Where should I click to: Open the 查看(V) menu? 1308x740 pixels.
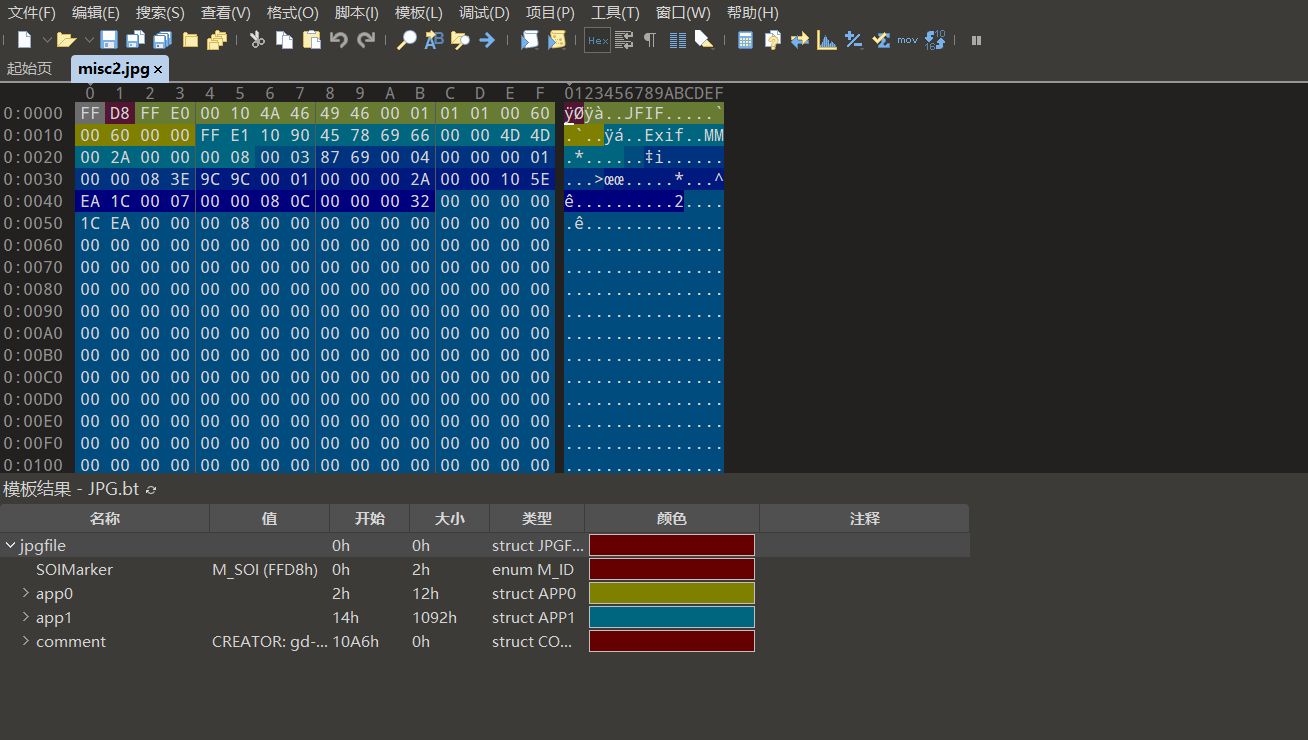point(226,13)
